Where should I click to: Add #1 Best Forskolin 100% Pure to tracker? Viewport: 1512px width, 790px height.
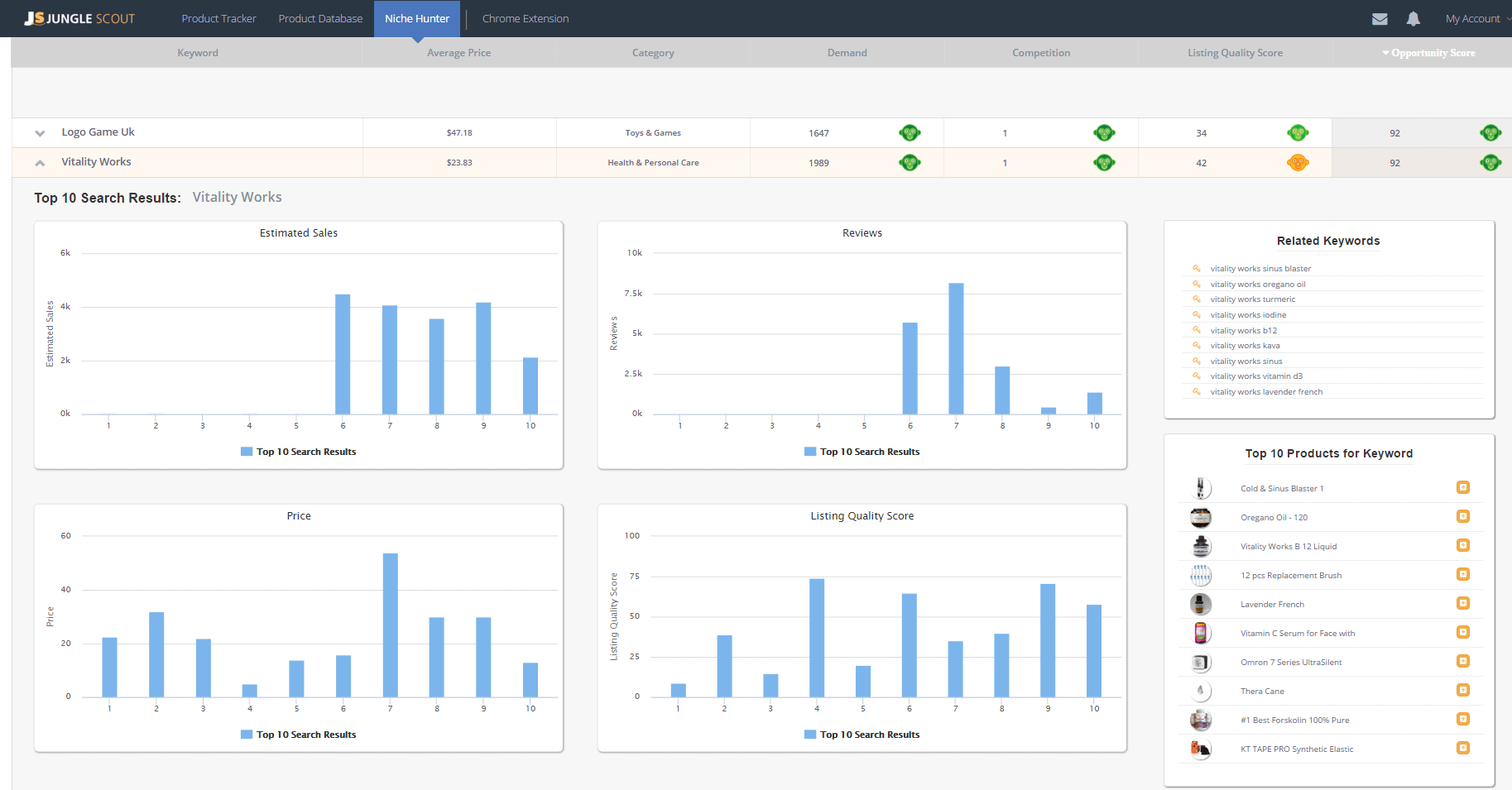click(1463, 719)
